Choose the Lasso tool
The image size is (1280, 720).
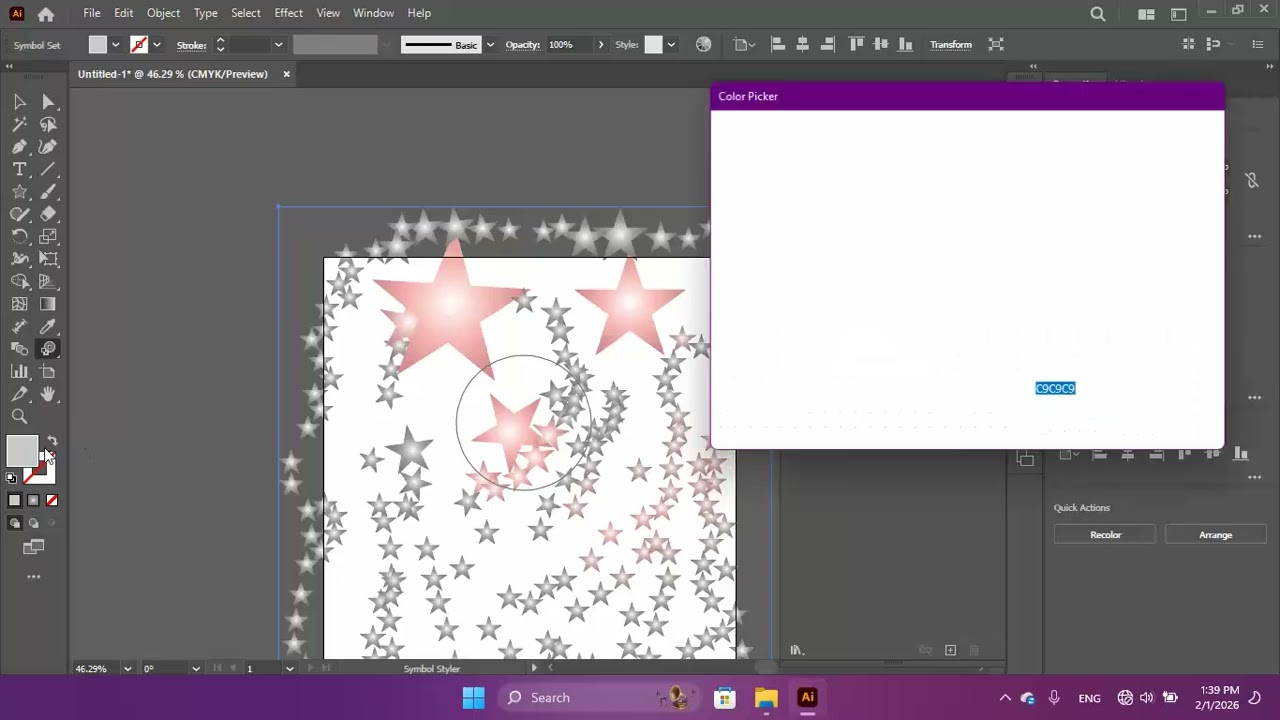[x=48, y=125]
